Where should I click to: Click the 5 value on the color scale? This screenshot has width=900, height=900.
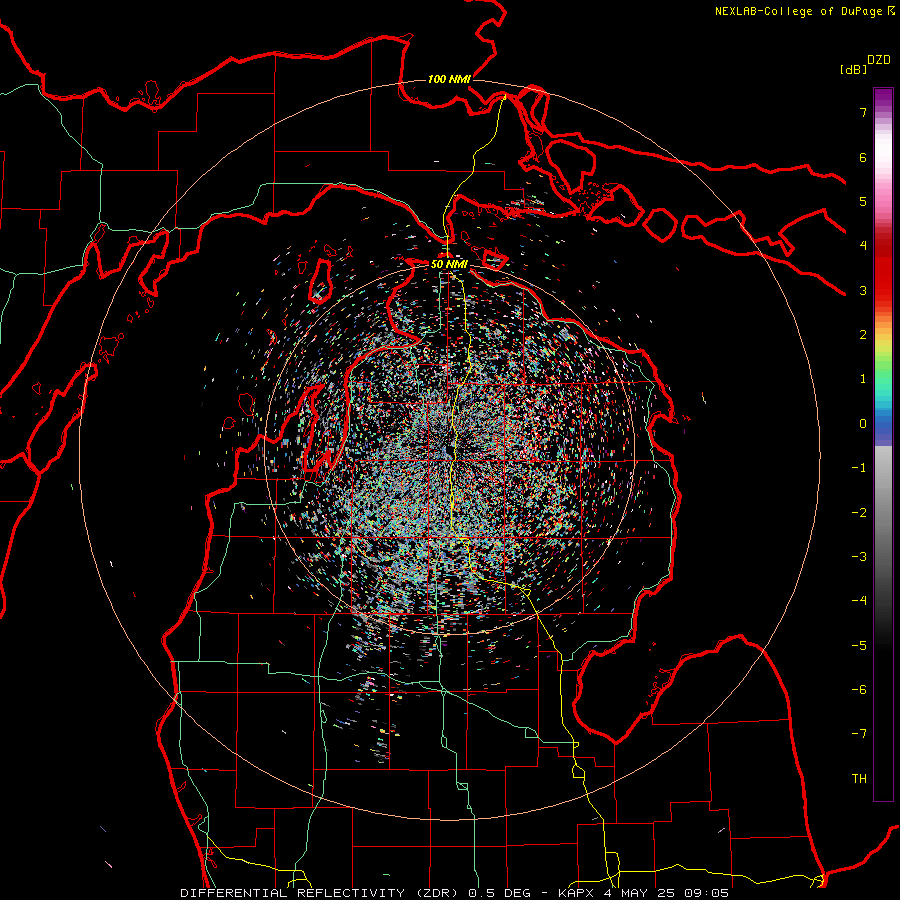[863, 201]
